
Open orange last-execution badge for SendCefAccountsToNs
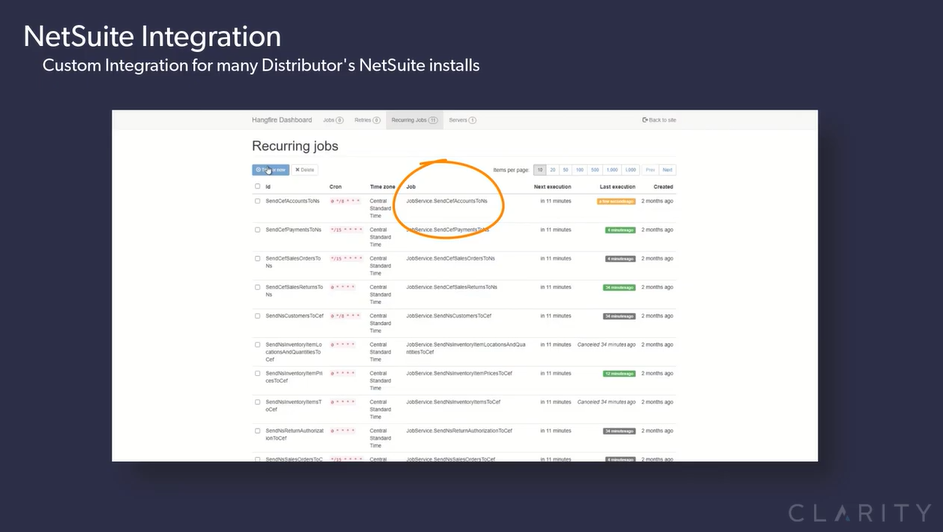point(616,201)
